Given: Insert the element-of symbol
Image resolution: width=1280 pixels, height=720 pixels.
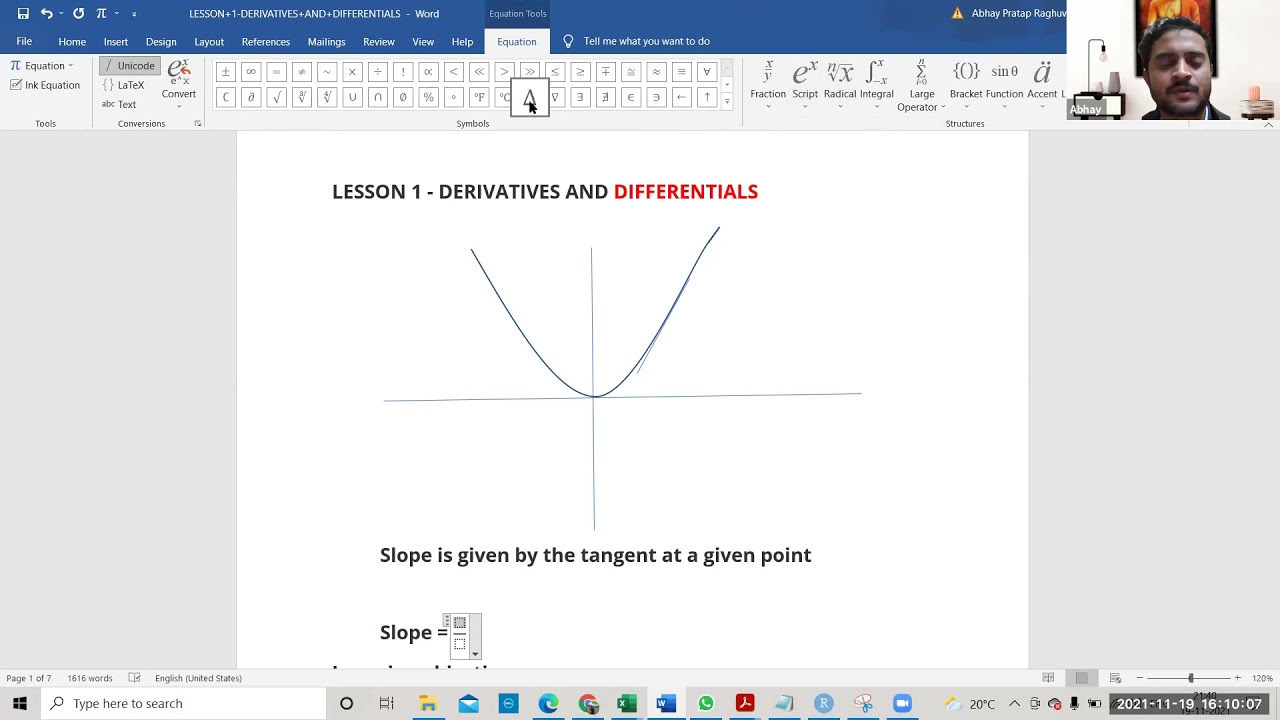Looking at the screenshot, I should pyautogui.click(x=631, y=97).
